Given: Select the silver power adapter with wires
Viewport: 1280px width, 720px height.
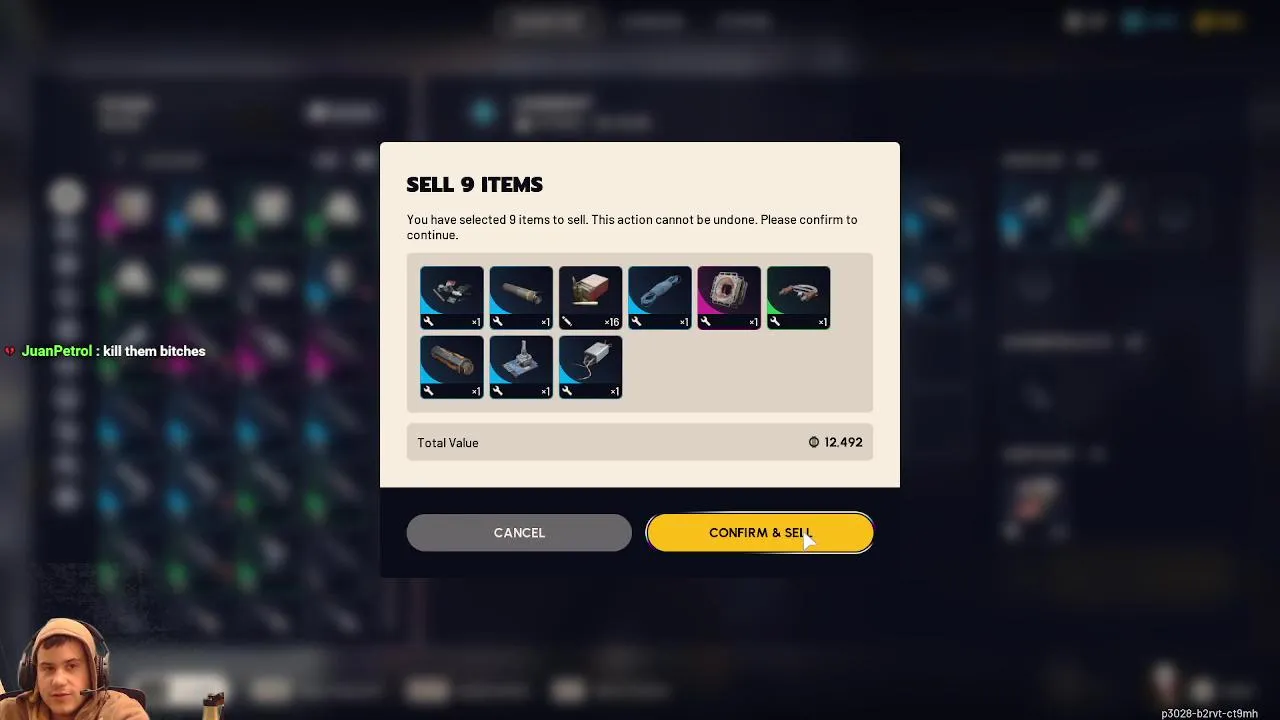Looking at the screenshot, I should pyautogui.click(x=590, y=367).
